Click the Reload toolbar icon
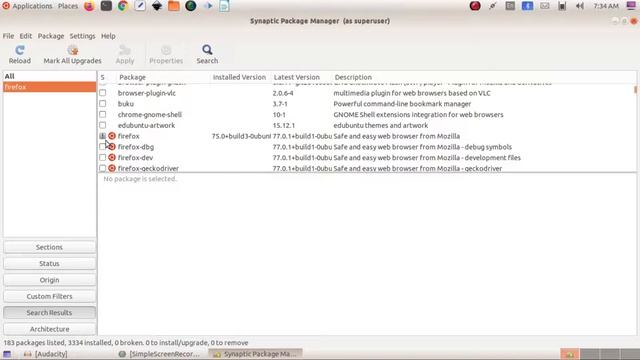 [x=20, y=50]
